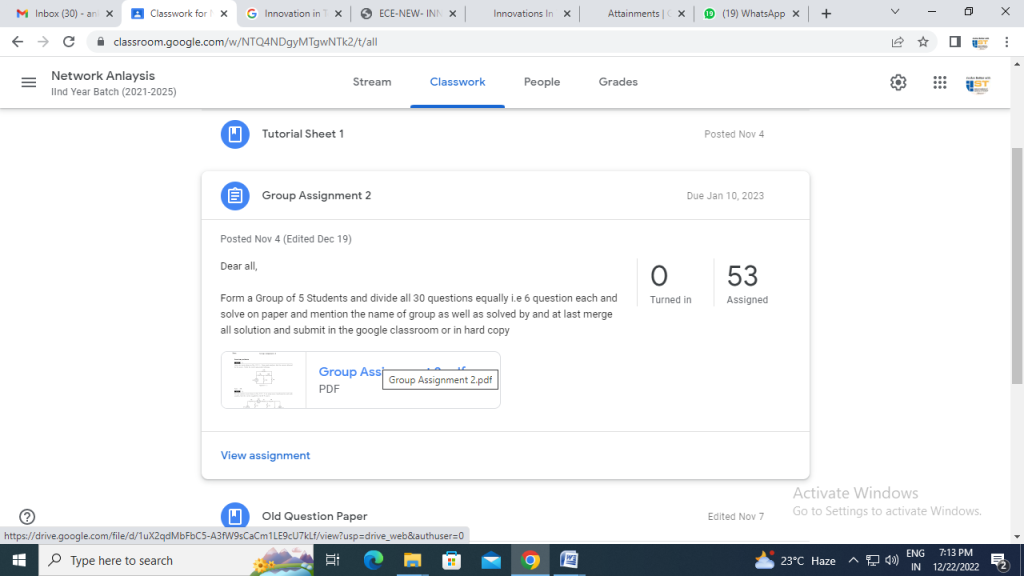
Task: Open the People tab
Action: [542, 82]
